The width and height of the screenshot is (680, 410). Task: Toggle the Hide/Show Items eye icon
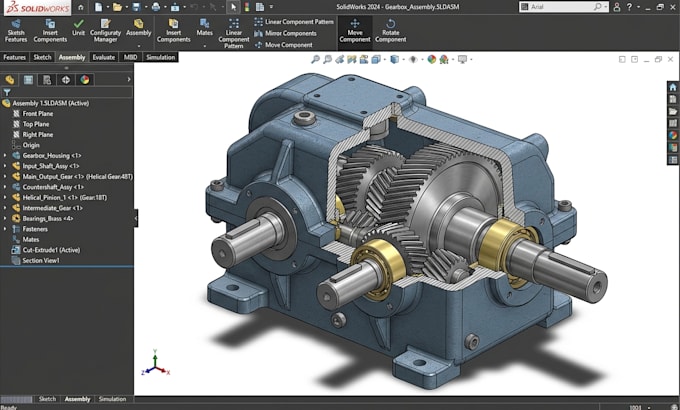coord(413,59)
